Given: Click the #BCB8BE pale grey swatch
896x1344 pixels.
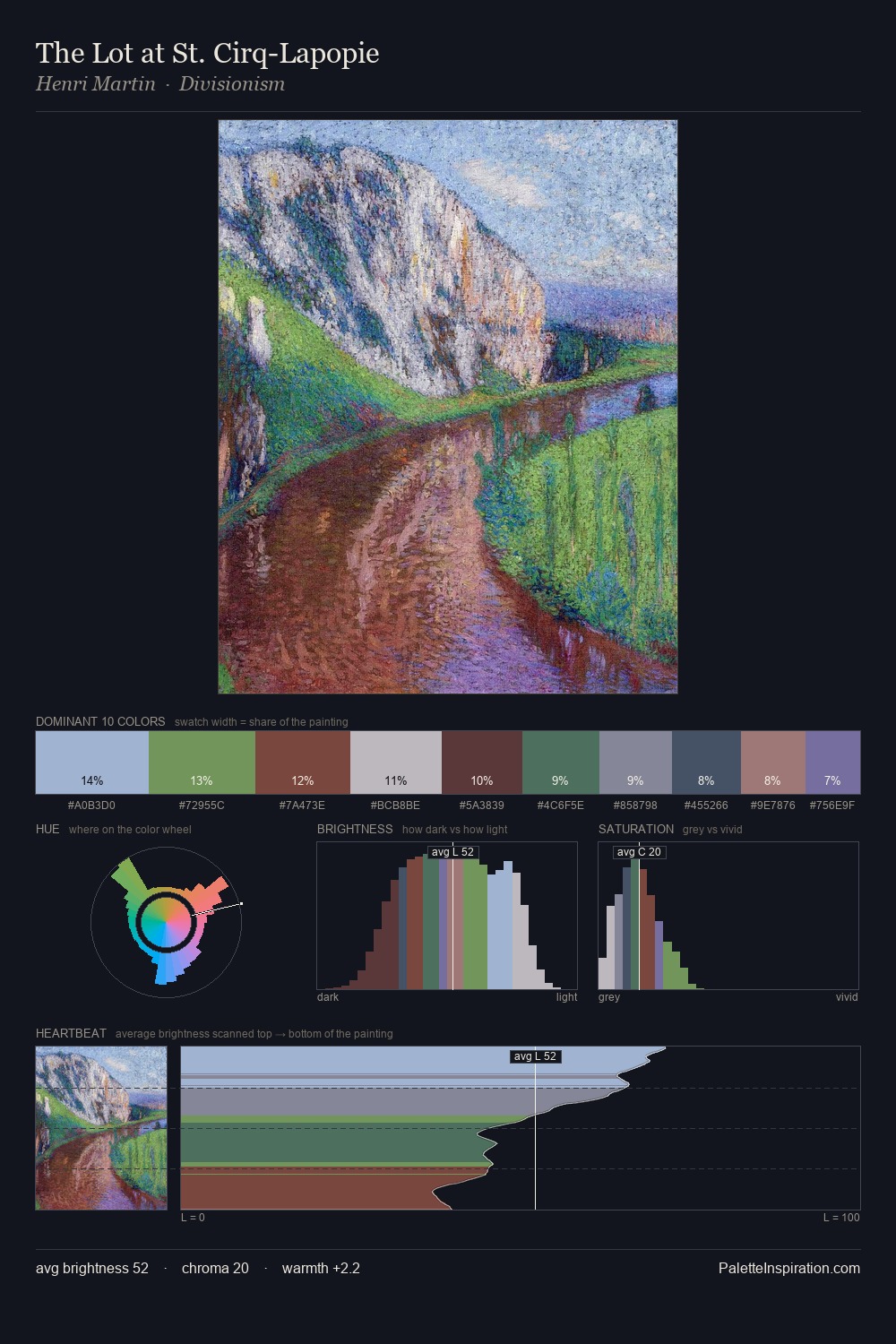Looking at the screenshot, I should click(x=396, y=762).
